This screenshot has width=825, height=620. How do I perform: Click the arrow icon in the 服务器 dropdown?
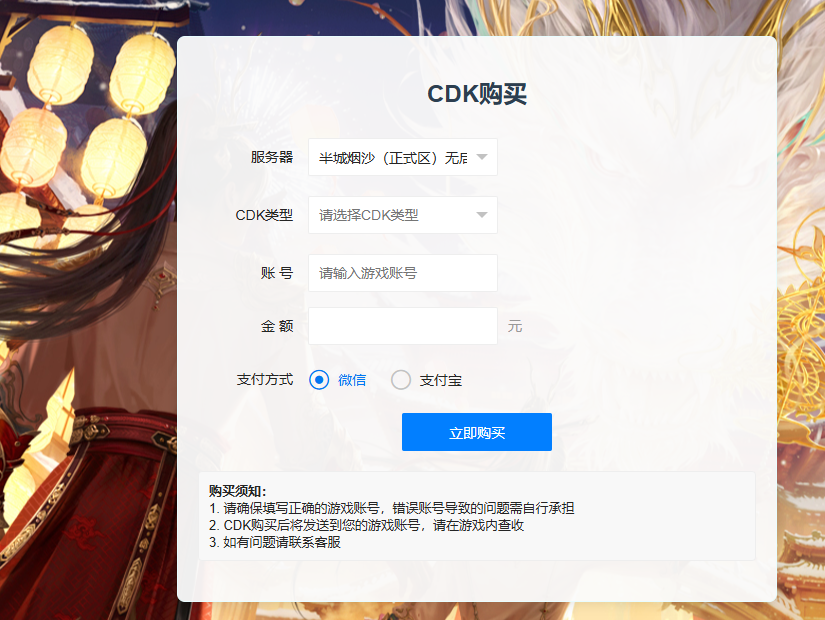[x=481, y=157]
